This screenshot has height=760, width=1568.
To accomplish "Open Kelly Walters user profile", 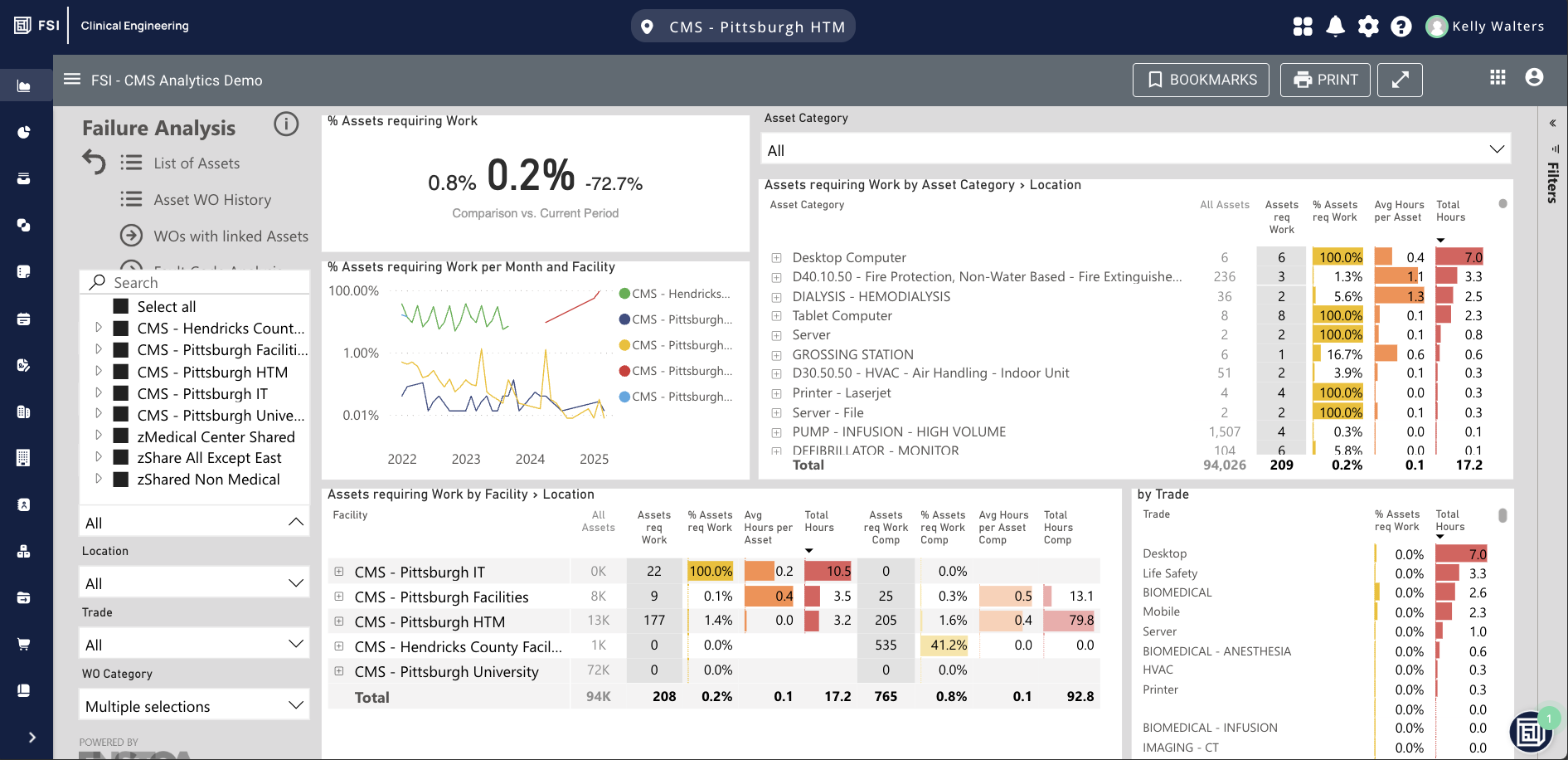I will coord(1484,27).
